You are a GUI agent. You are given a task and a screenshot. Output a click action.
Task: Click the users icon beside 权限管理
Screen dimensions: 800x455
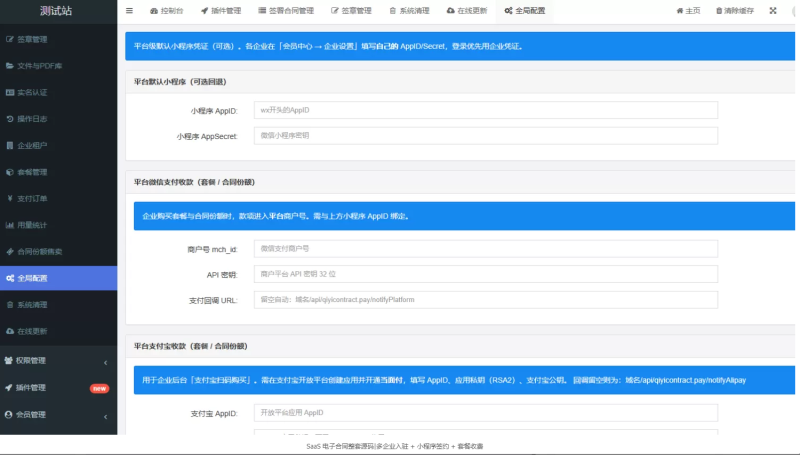pyautogui.click(x=8, y=360)
